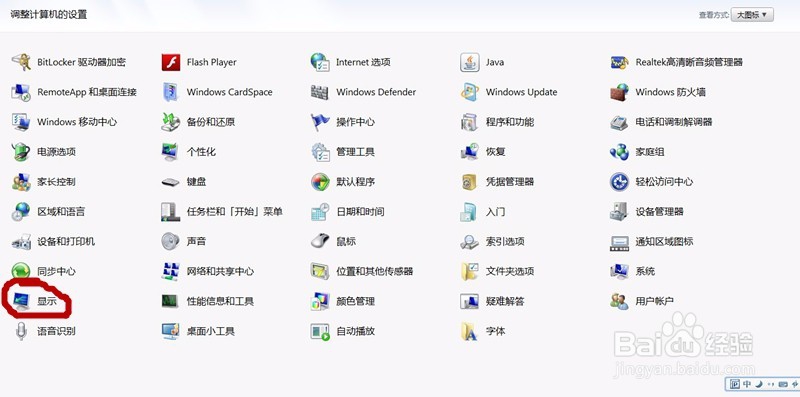Open 电源选项 battery icon
The height and width of the screenshot is (397, 800).
(x=21, y=152)
